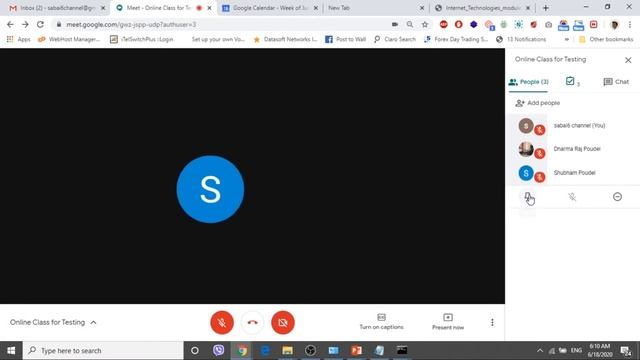The height and width of the screenshot is (360, 640).
Task: Open a new browser tab
Action: [546, 8]
